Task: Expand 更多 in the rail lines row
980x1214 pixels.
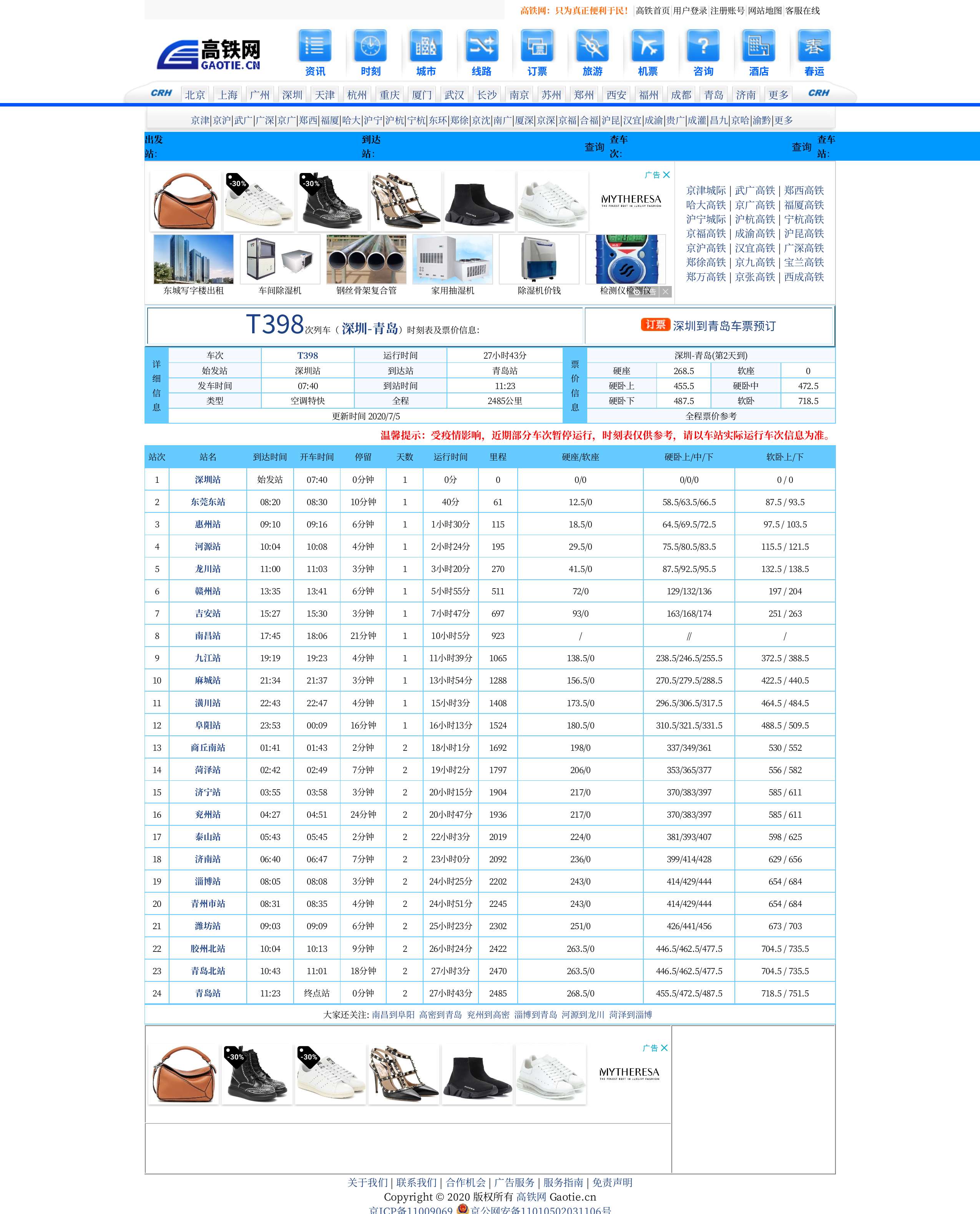Action: pos(784,120)
